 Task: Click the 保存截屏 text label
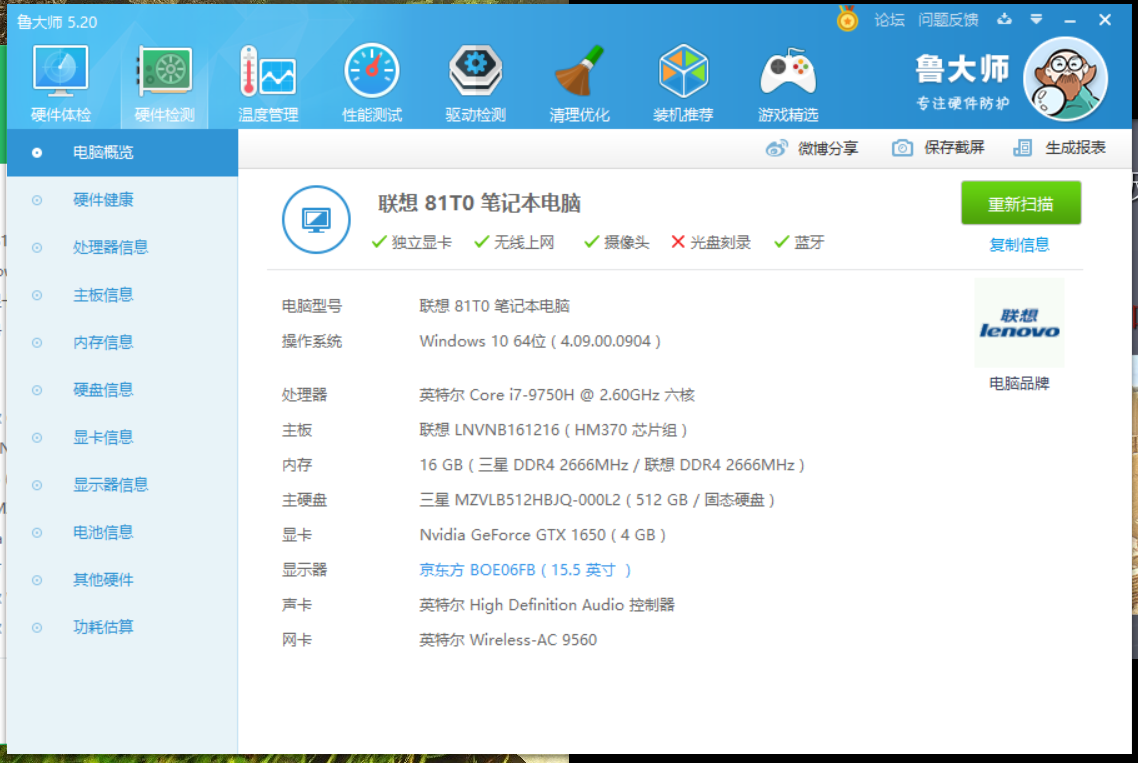[x=954, y=147]
